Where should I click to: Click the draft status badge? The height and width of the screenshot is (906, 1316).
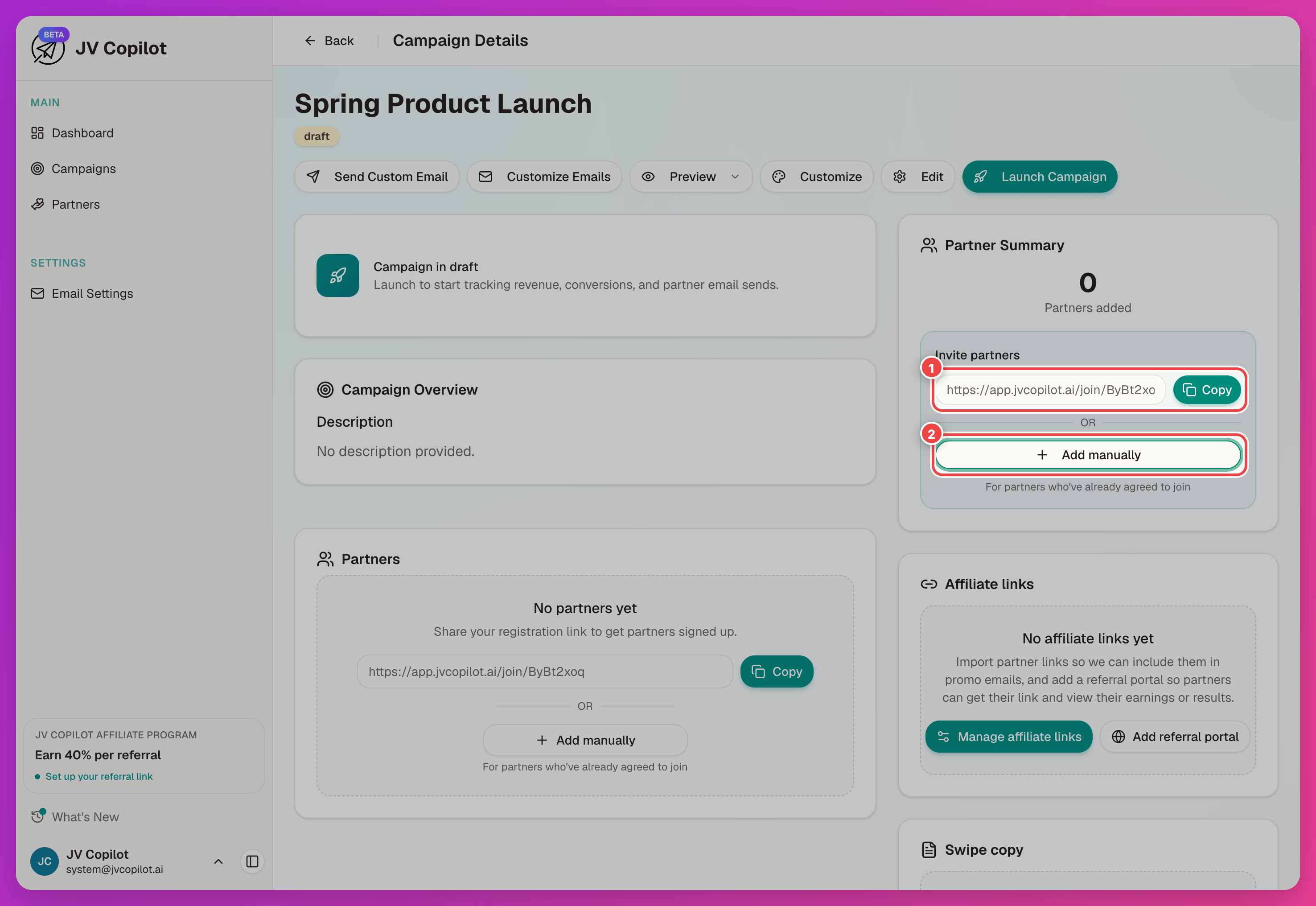tap(317, 136)
